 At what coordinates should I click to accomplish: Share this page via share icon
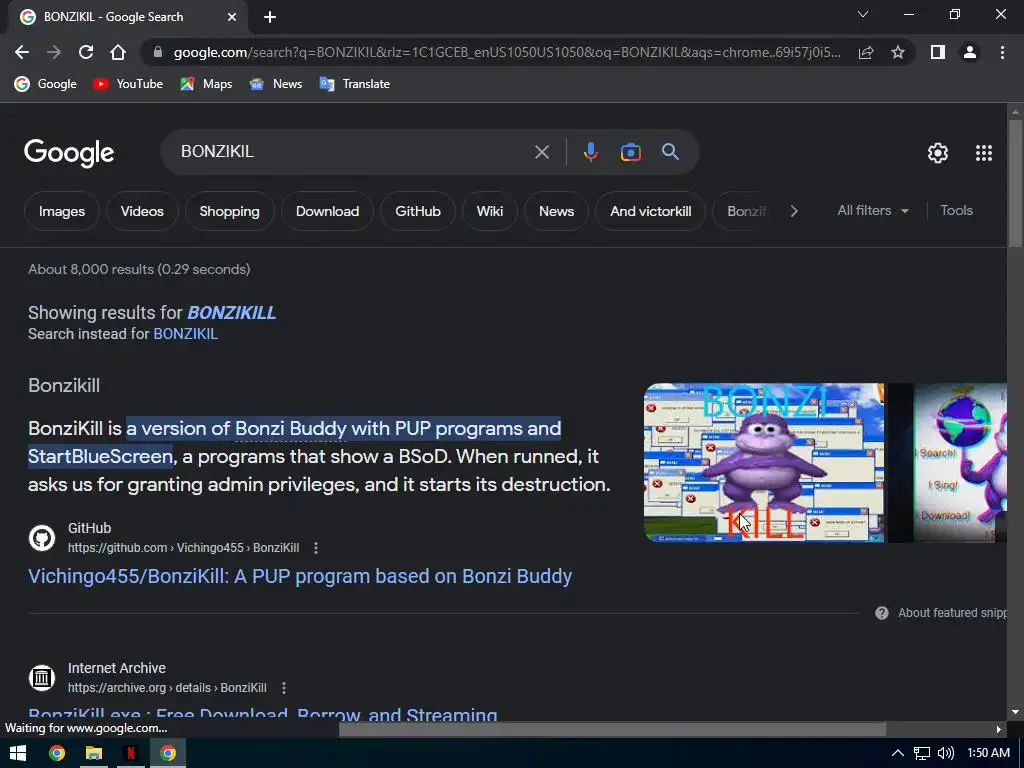[x=866, y=52]
